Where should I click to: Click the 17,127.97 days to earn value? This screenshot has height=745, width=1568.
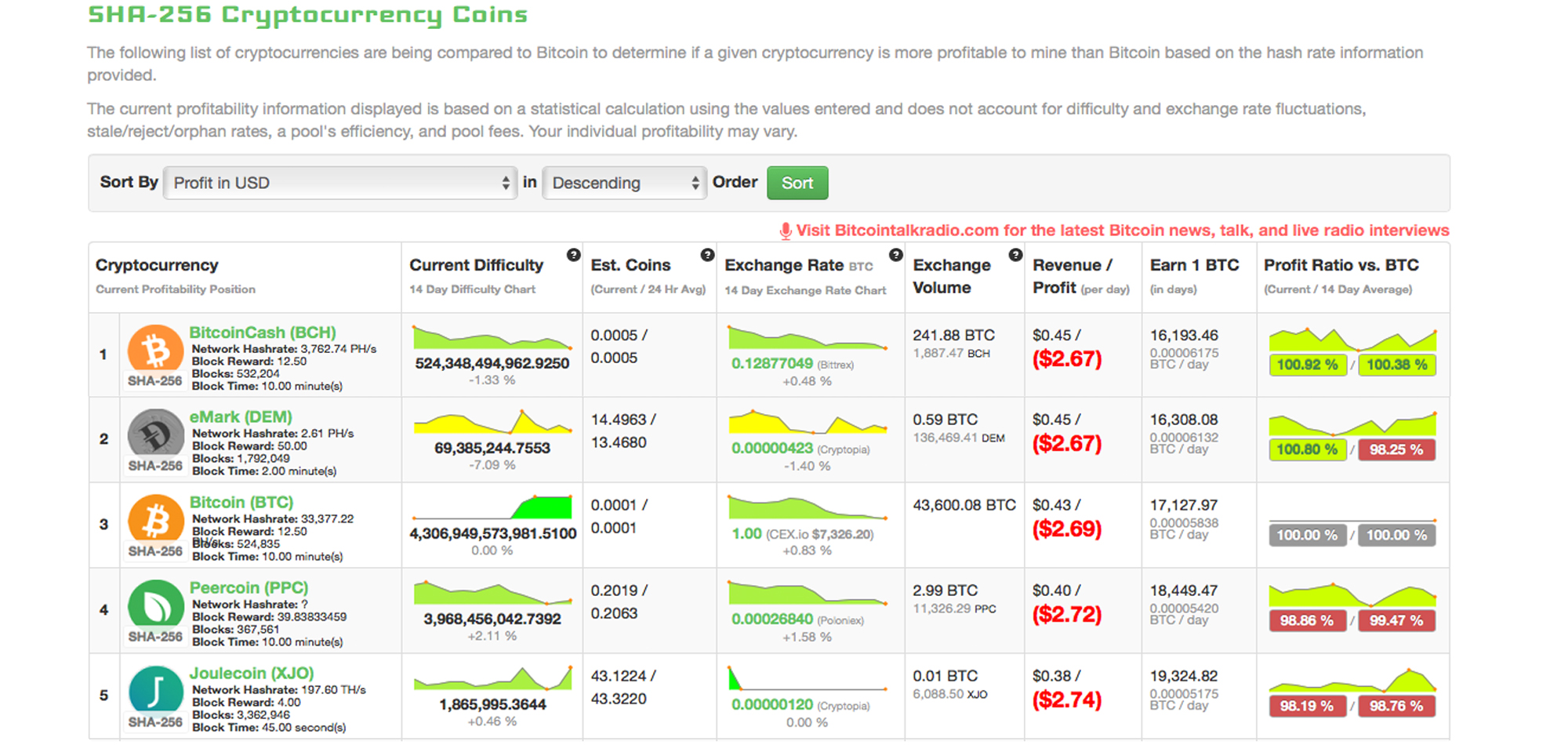(1184, 506)
